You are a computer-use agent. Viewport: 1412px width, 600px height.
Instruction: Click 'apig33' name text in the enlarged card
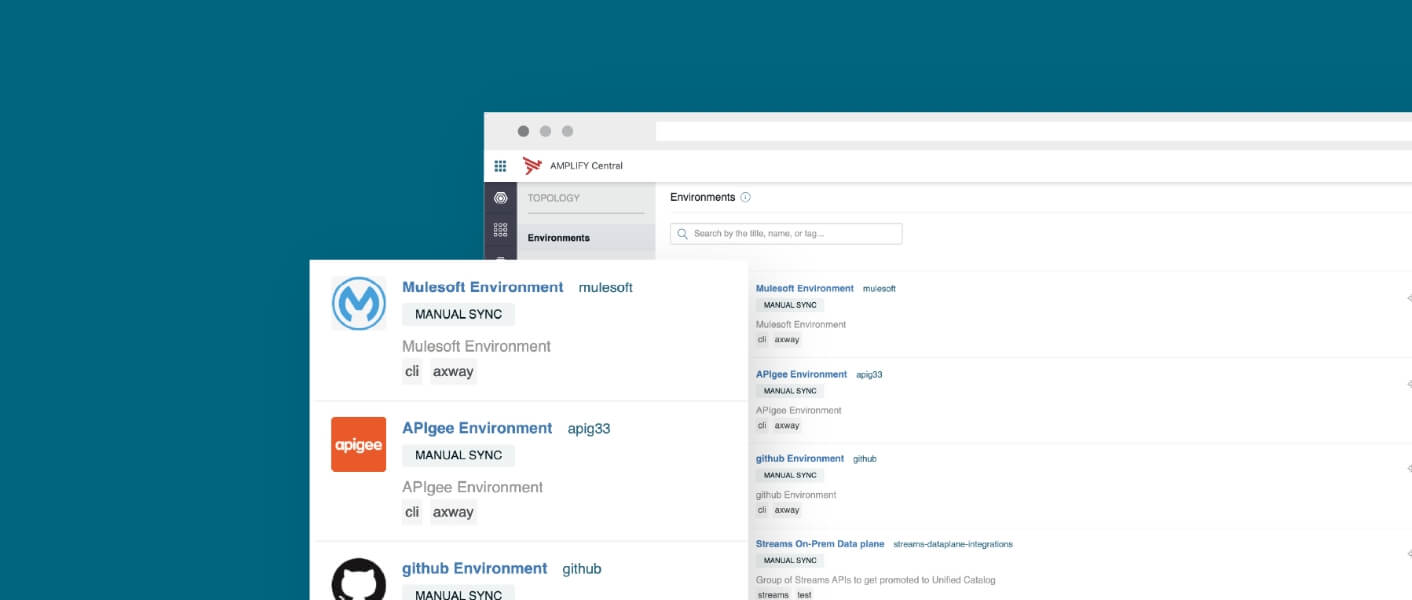pos(589,428)
